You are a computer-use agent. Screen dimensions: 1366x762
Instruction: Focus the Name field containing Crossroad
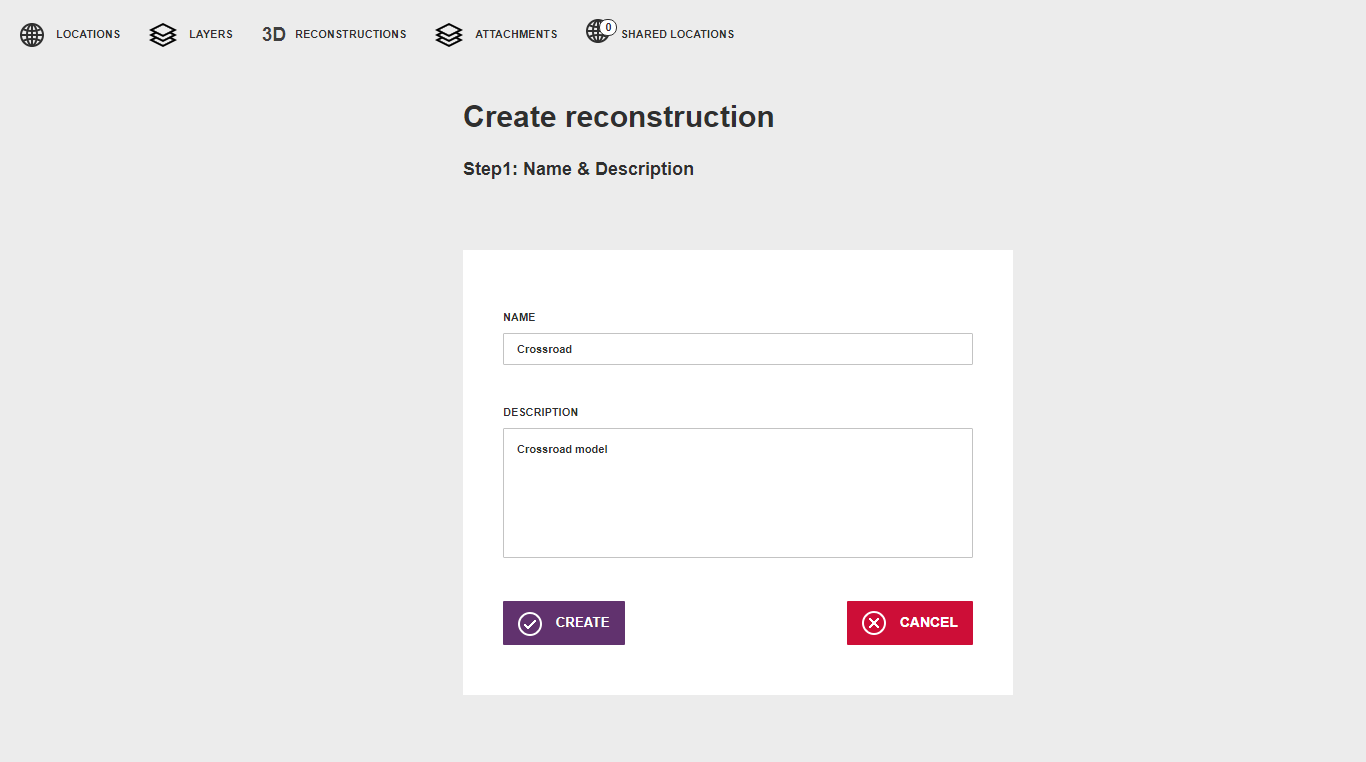coord(738,349)
